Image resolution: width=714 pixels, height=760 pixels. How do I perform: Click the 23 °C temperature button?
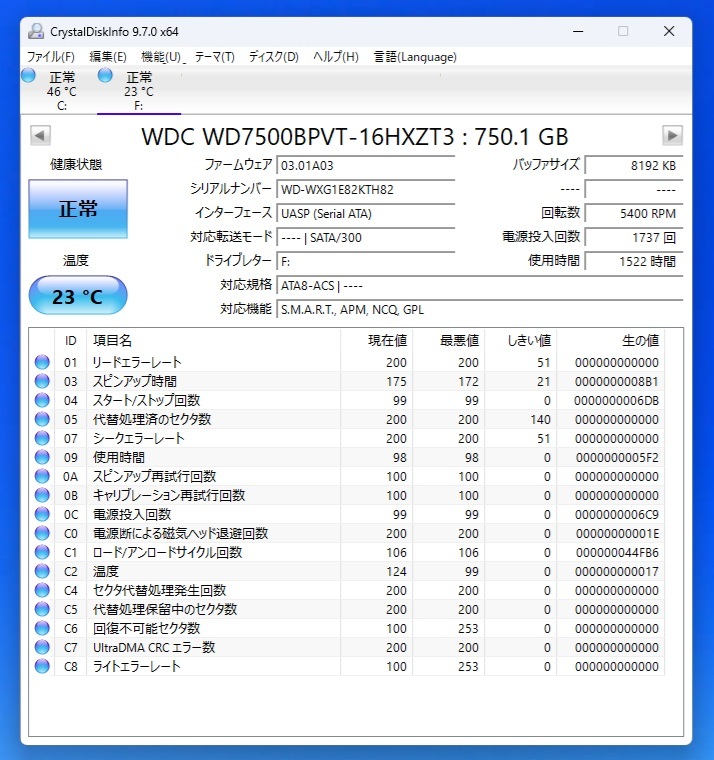pyautogui.click(x=78, y=295)
